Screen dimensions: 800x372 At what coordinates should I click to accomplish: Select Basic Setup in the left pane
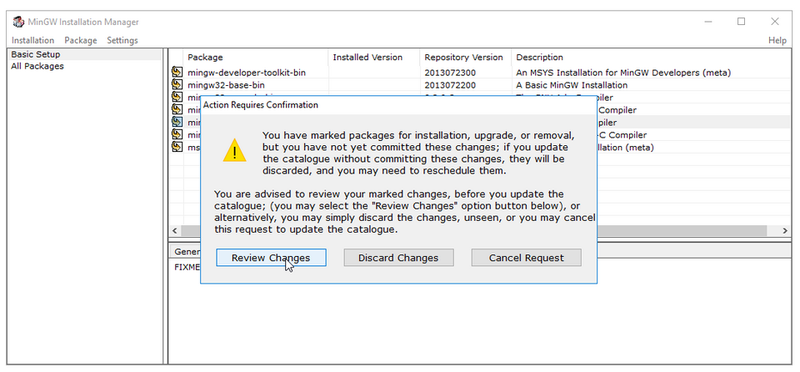[x=36, y=55]
